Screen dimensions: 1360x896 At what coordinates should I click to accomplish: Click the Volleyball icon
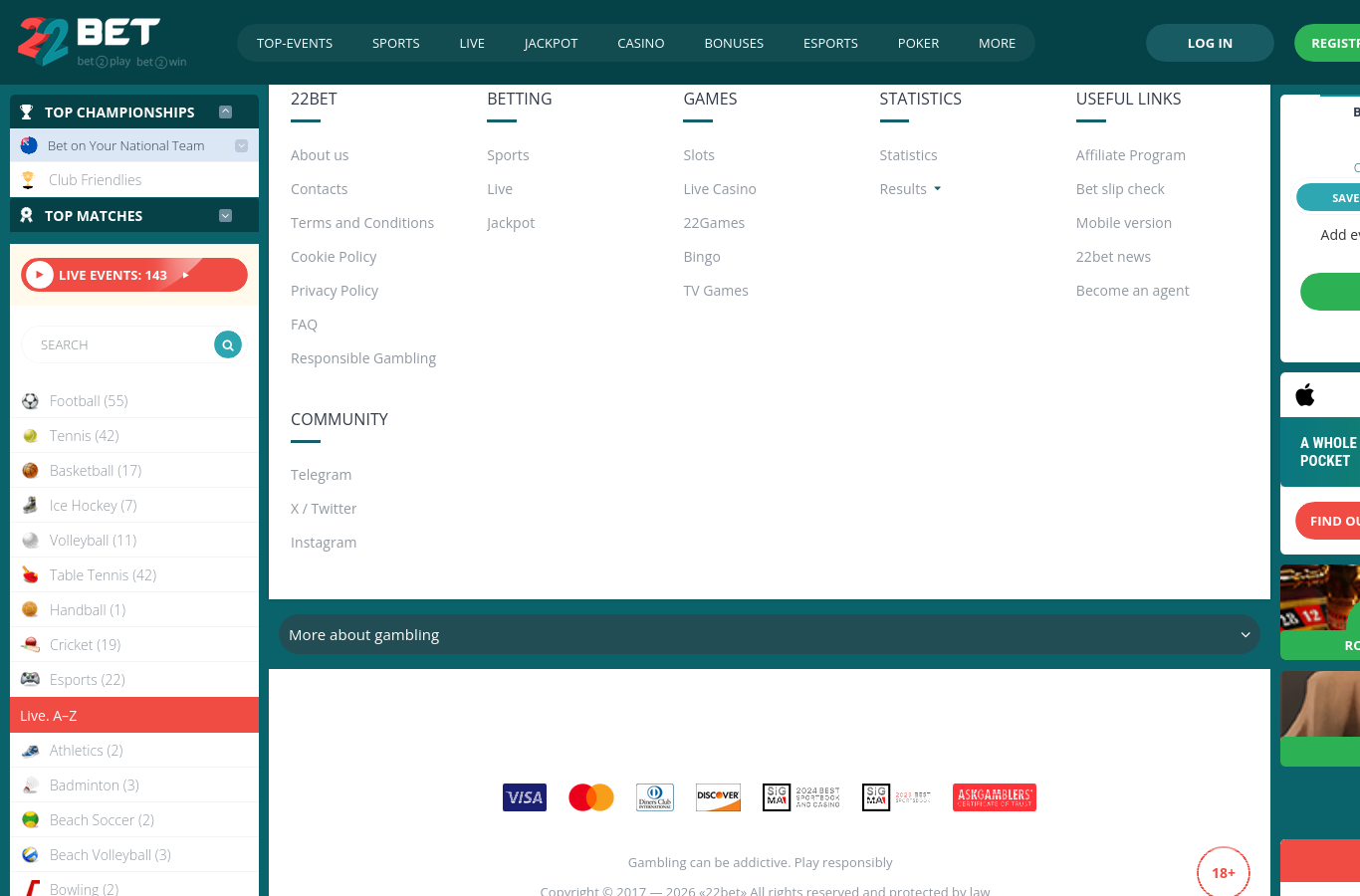pos(30,541)
